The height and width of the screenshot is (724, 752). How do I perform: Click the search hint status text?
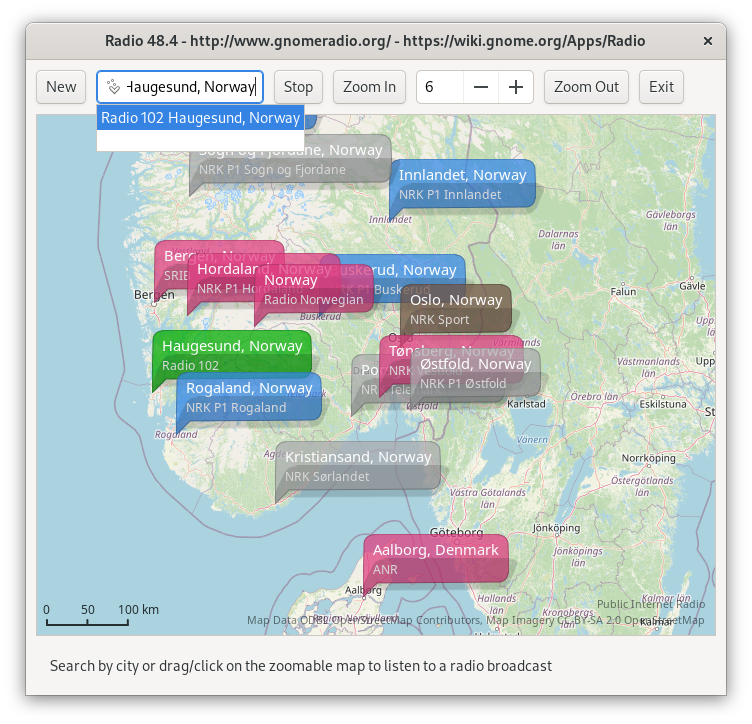(x=301, y=666)
